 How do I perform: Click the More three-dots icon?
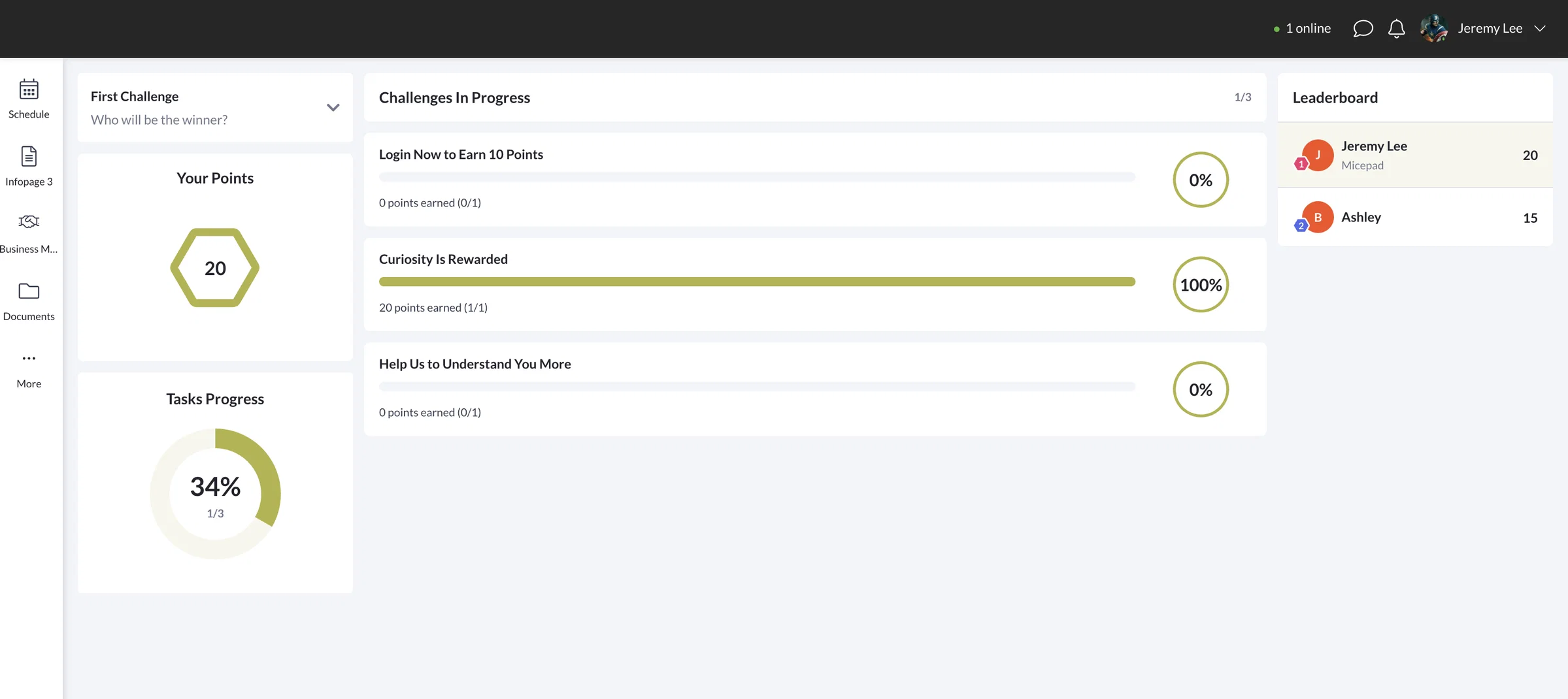(29, 359)
